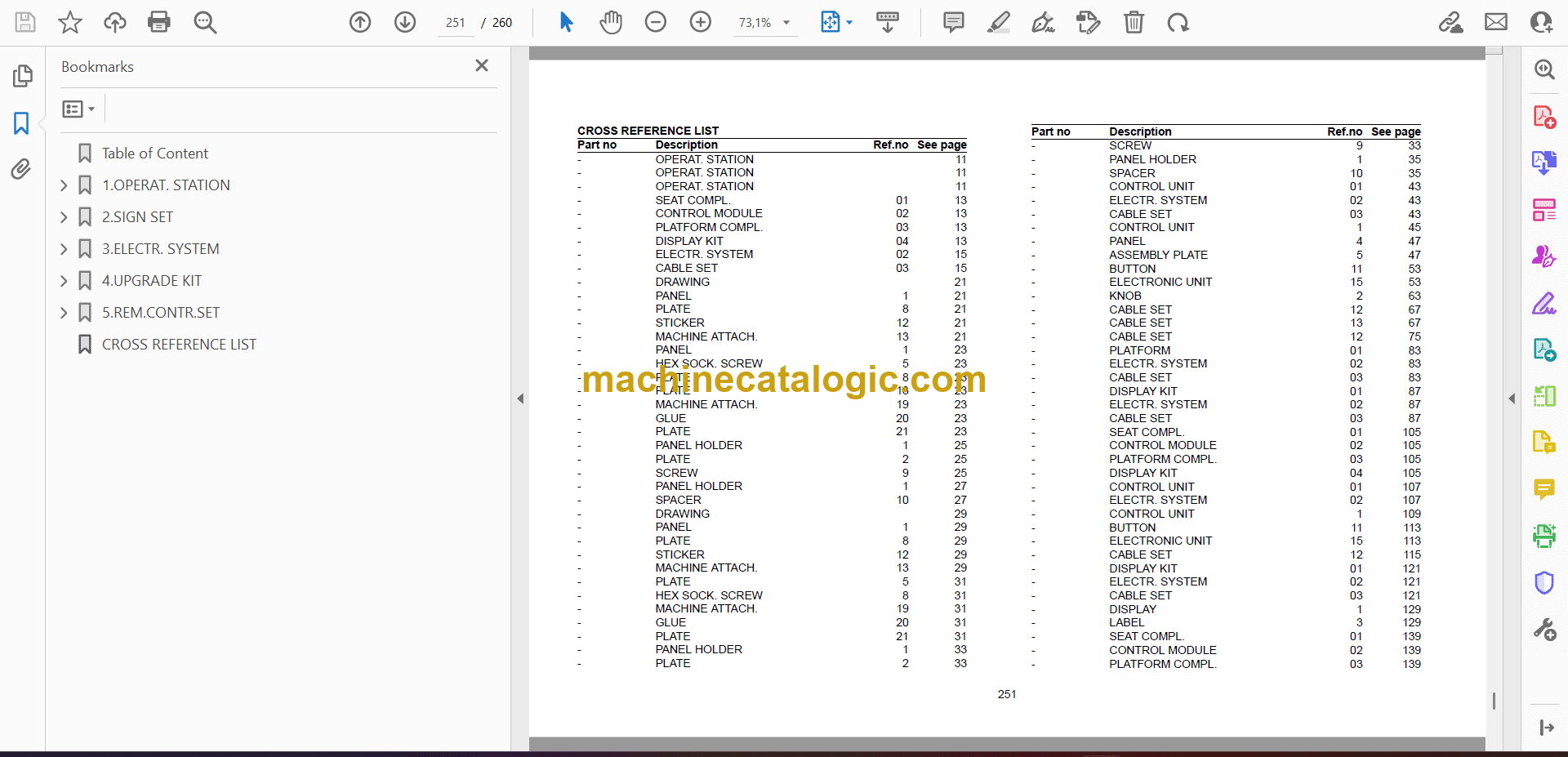
Task: Share a link using the link icon
Action: click(x=1451, y=22)
